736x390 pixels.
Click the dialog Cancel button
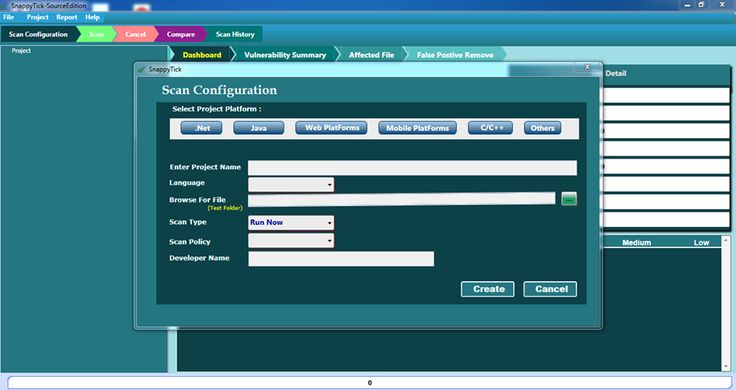coord(550,289)
